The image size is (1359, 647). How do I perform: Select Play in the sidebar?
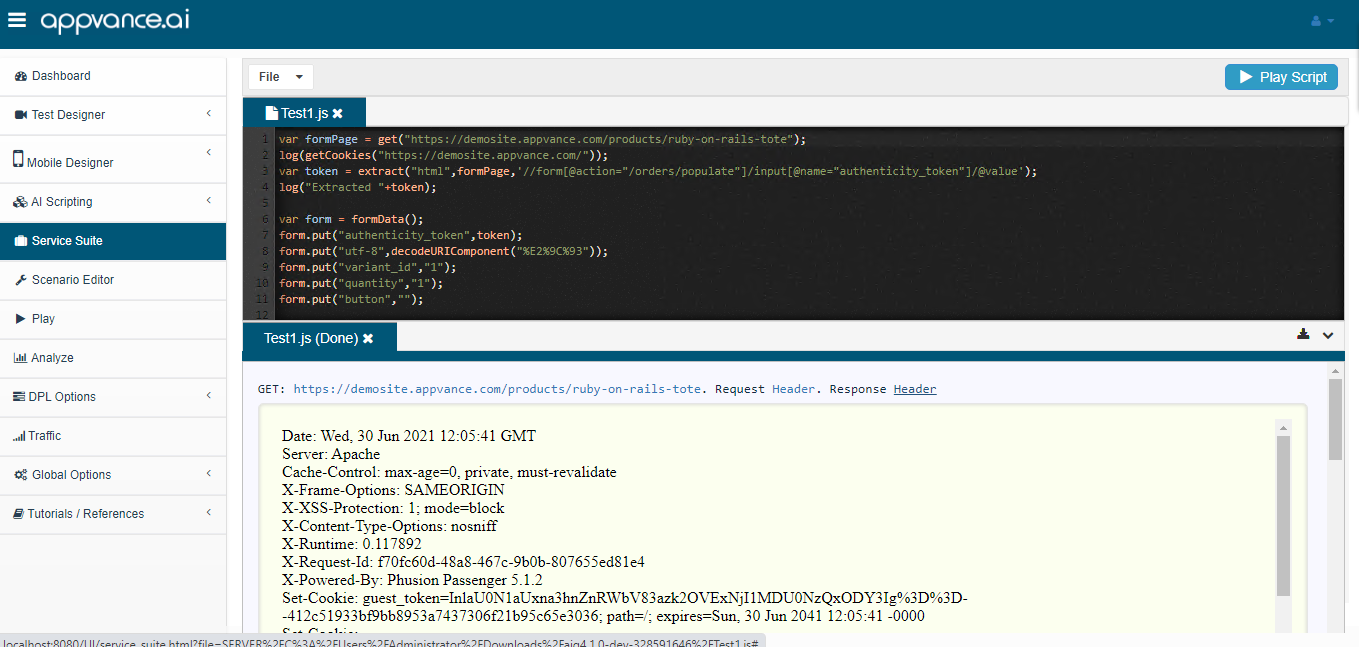[x=43, y=319]
